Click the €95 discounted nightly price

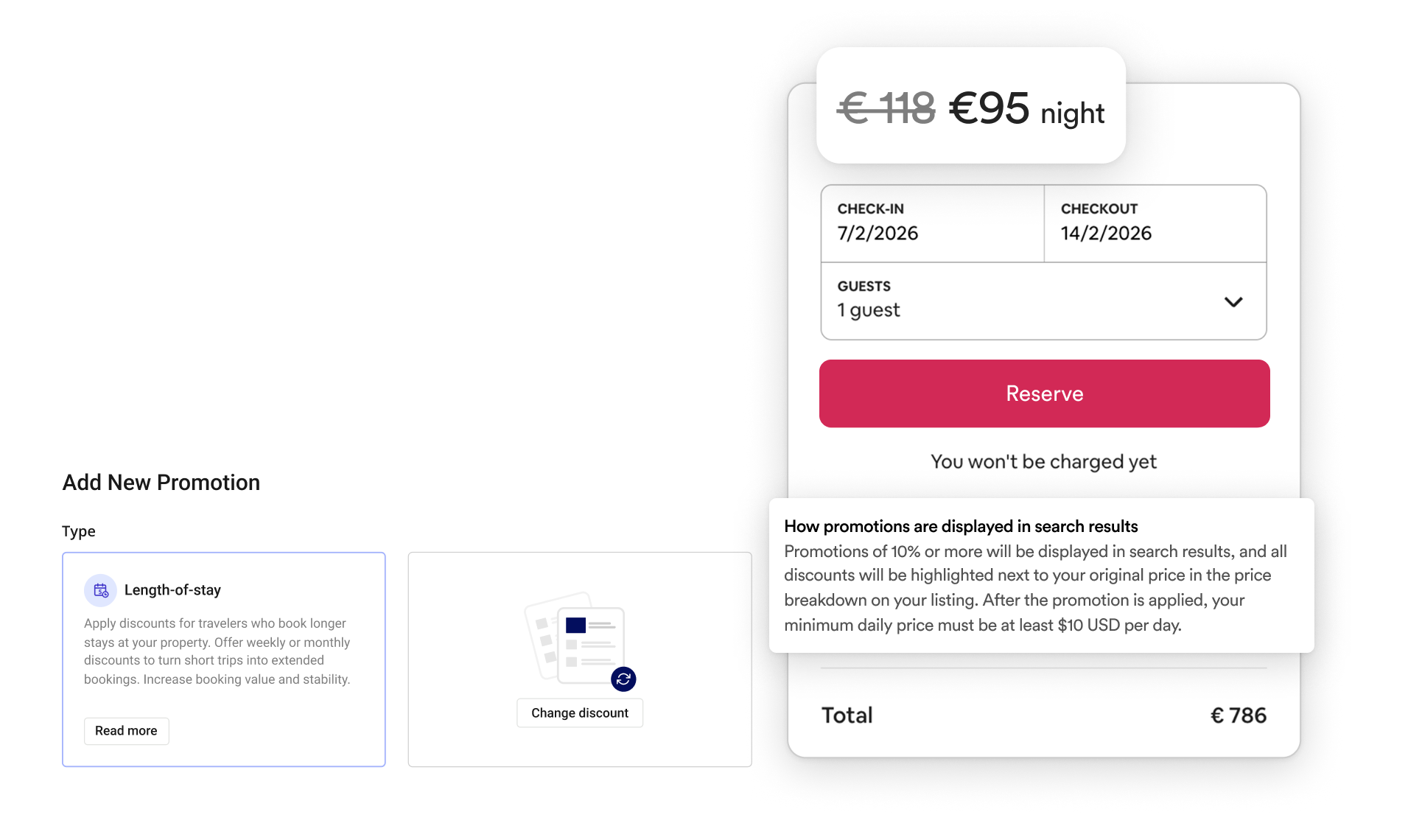(x=989, y=108)
